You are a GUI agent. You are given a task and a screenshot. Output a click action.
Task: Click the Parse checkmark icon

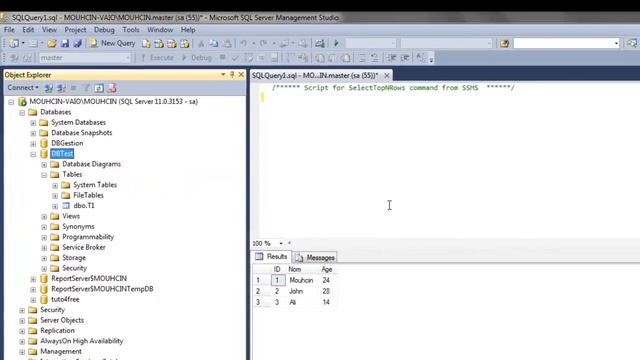click(x=235, y=58)
